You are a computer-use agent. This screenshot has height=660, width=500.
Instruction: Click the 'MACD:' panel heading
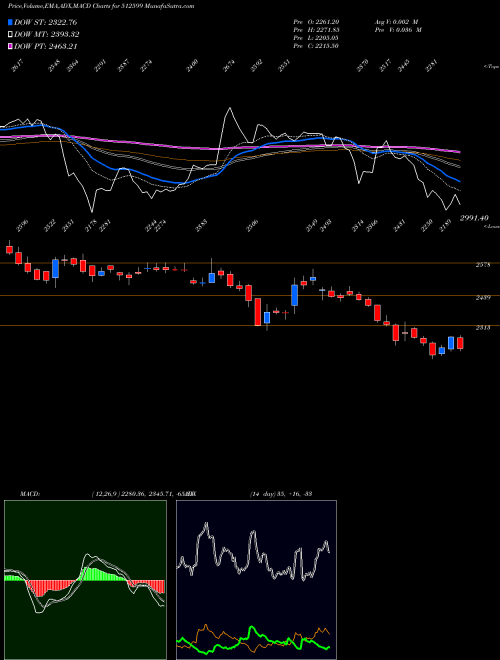(x=30, y=494)
